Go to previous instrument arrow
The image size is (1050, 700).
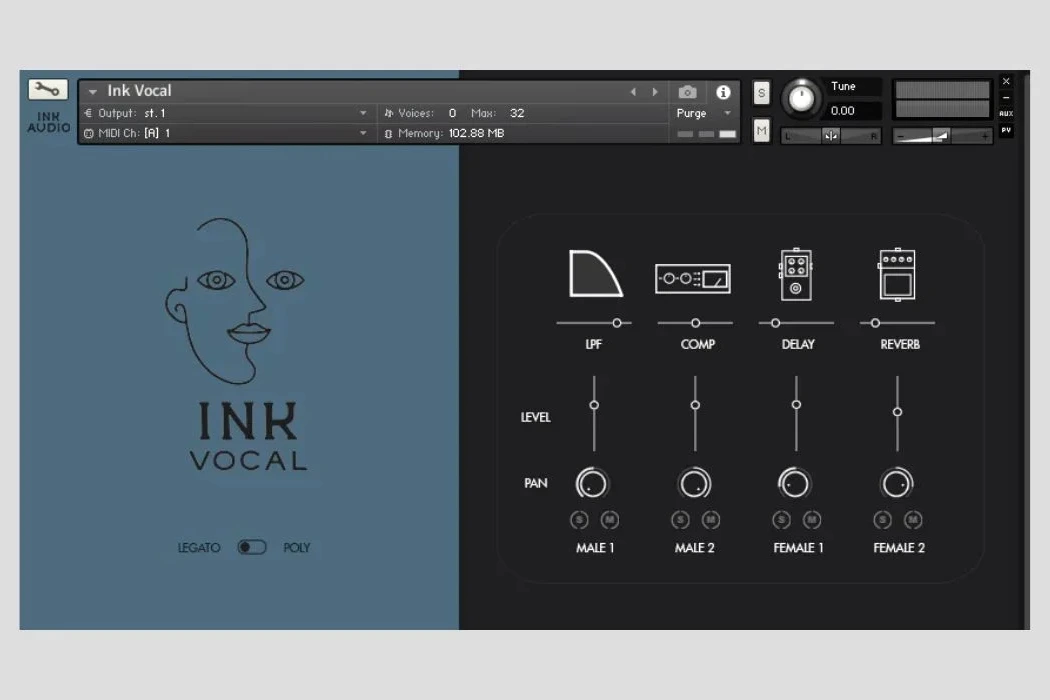click(633, 92)
